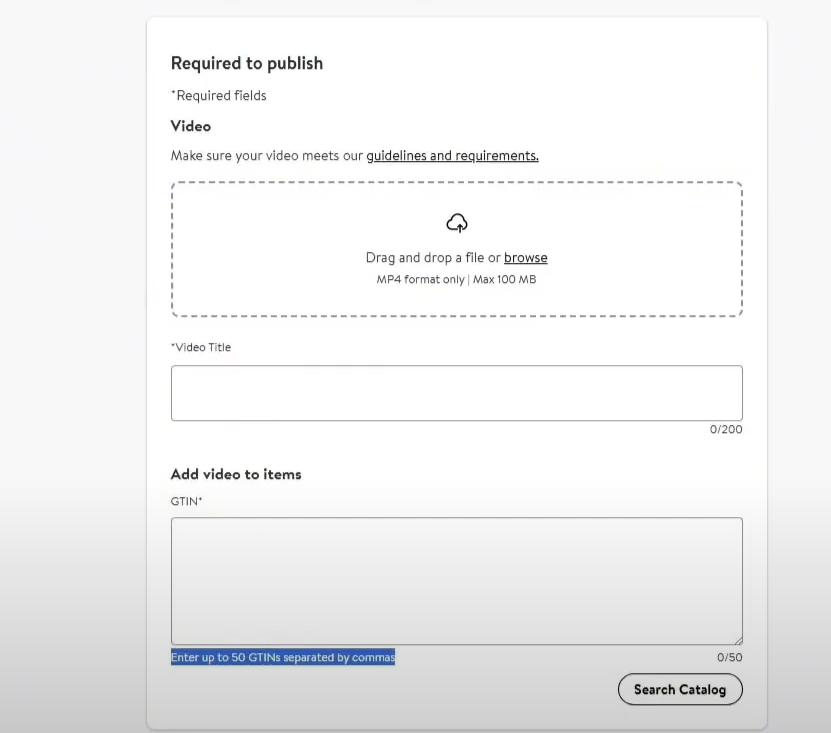831x733 pixels.
Task: Focus the Video Title input field
Action: coord(456,393)
